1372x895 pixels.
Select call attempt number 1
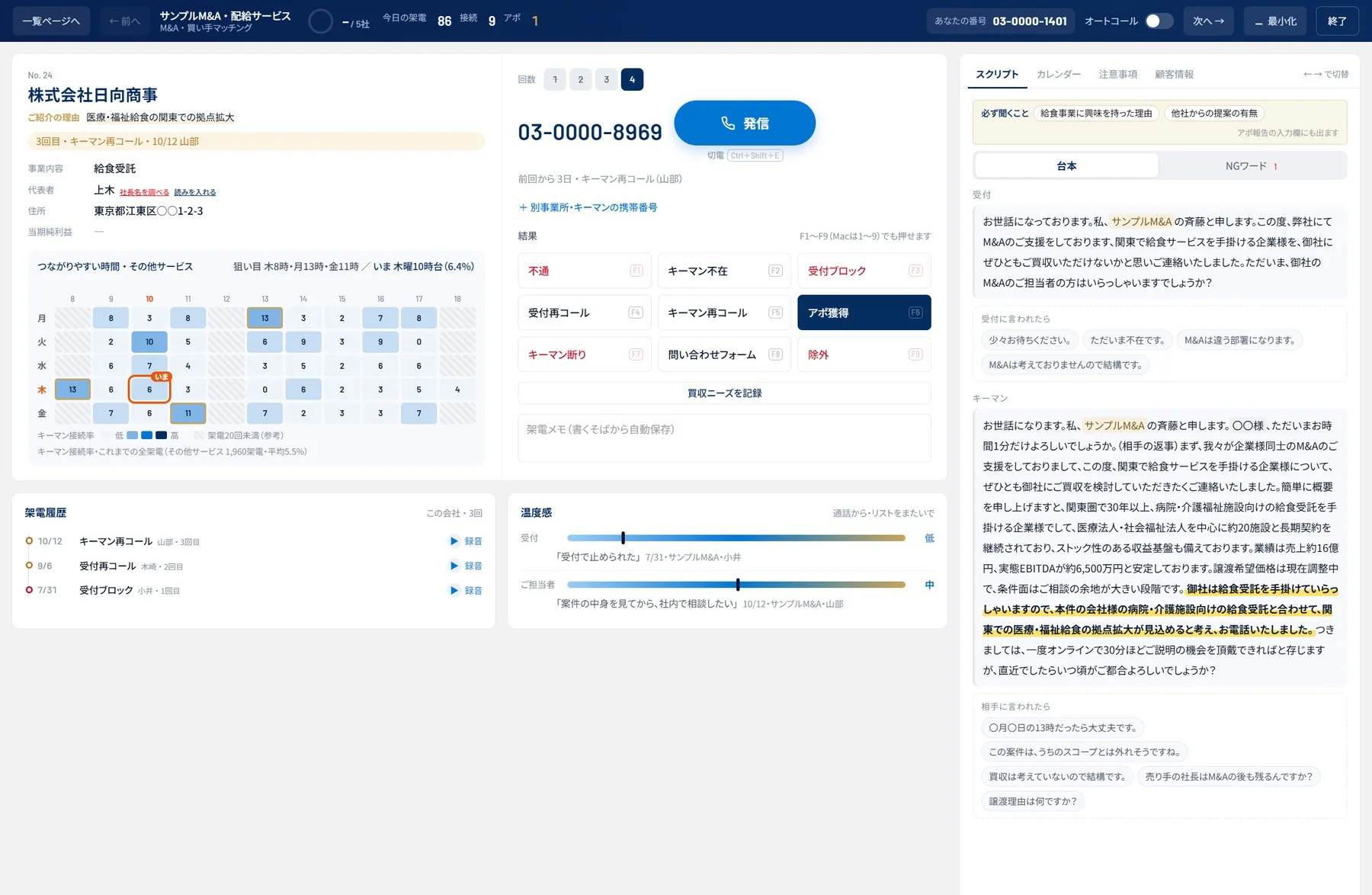pyautogui.click(x=555, y=79)
